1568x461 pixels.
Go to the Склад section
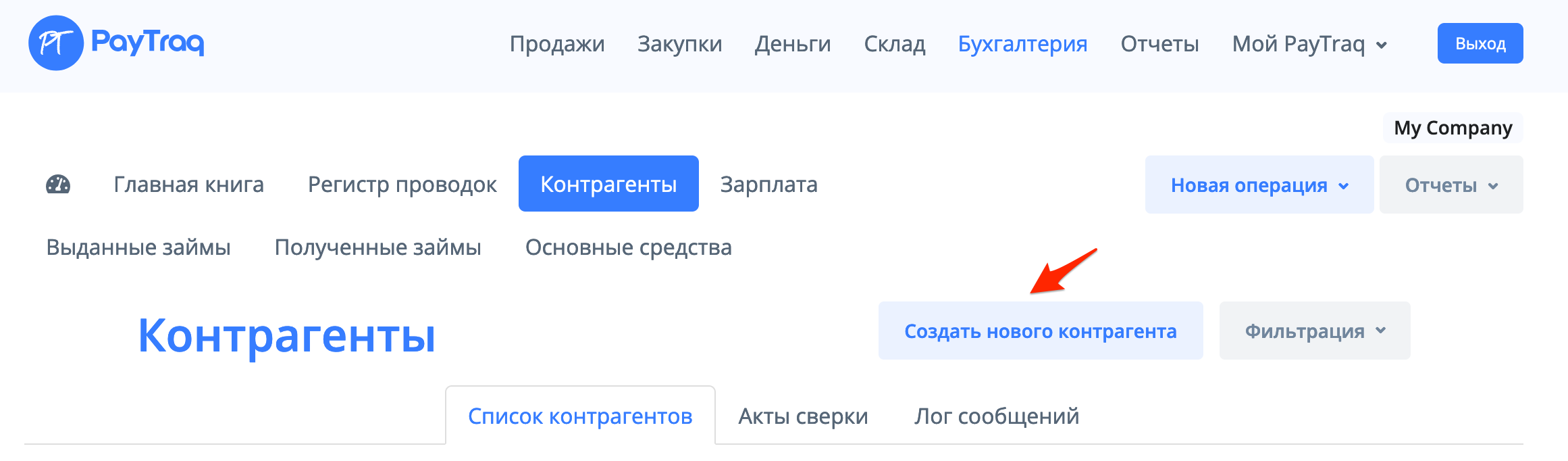895,43
